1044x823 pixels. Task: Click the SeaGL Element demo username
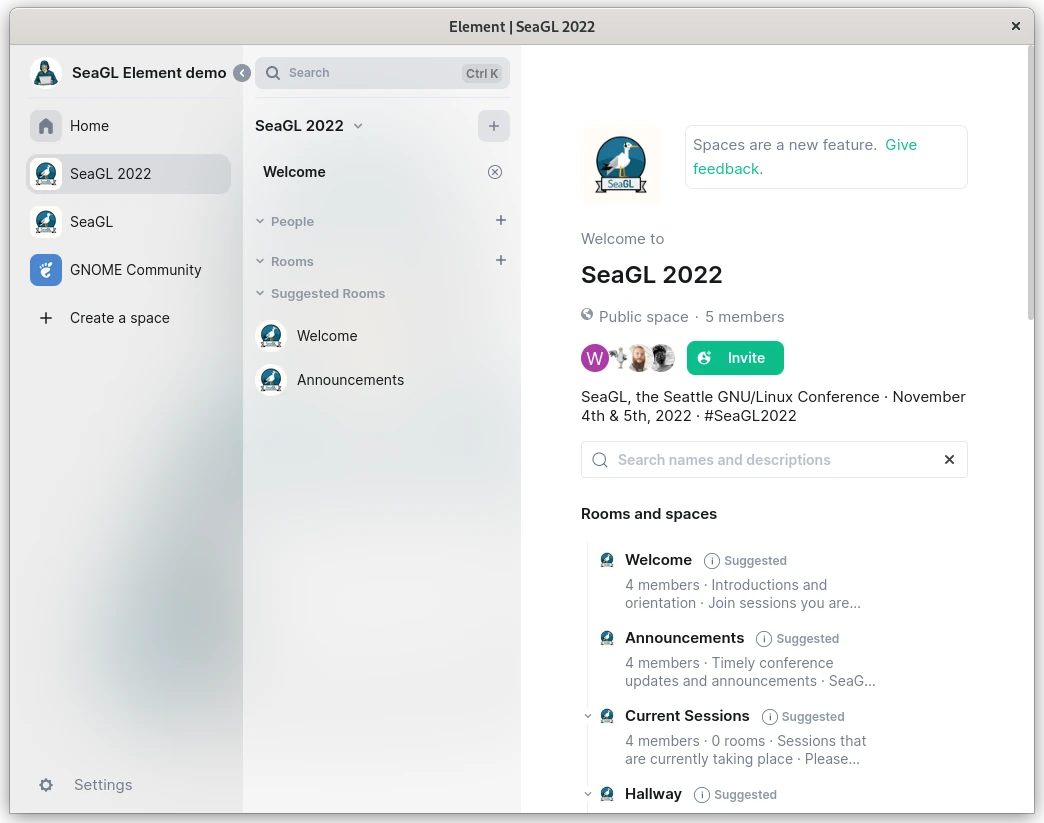pos(149,73)
